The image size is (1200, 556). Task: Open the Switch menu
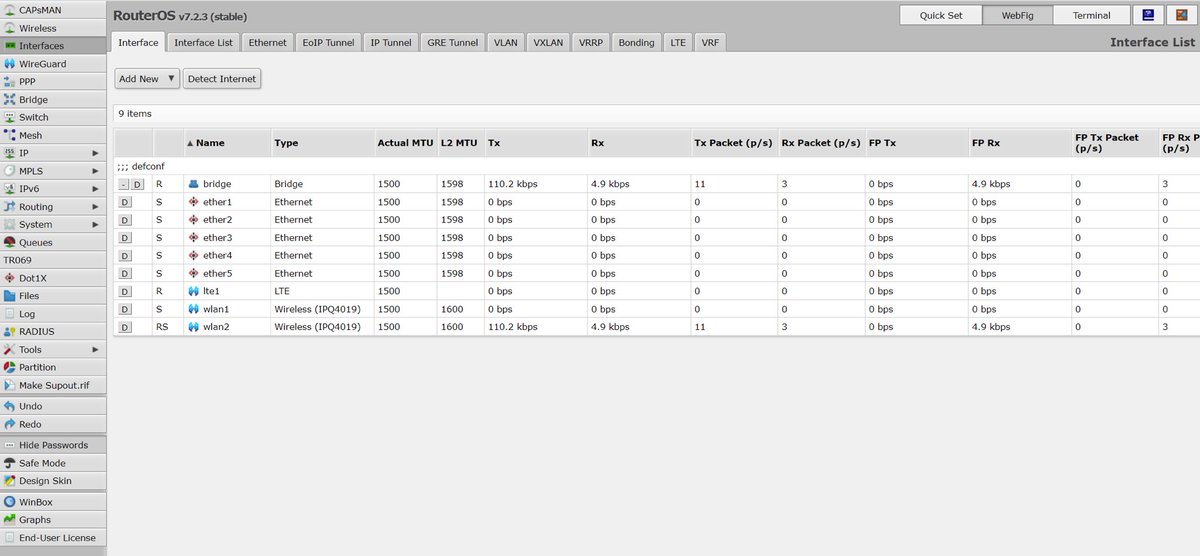point(53,117)
